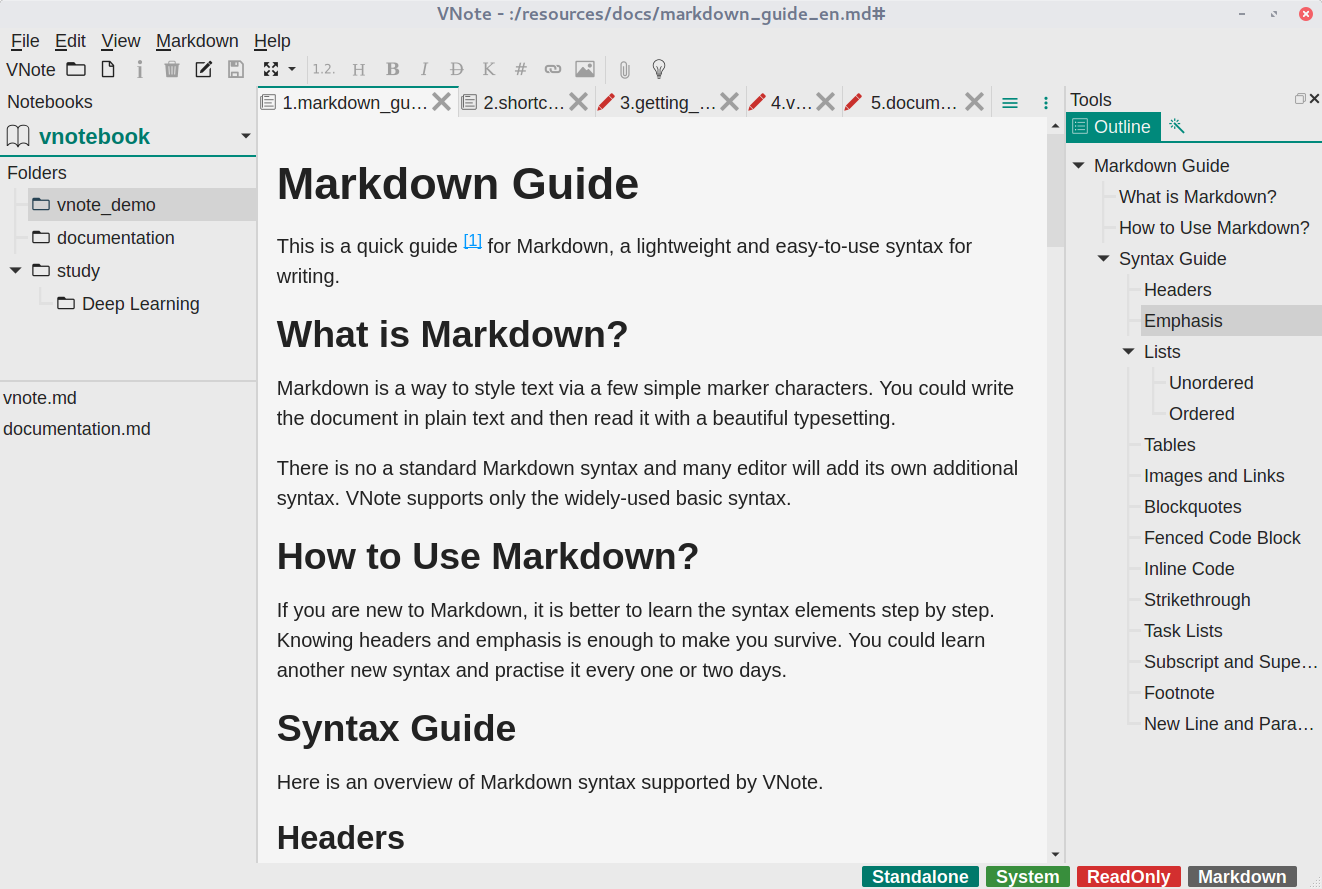Toggle strikethrough formatting

[x=456, y=69]
